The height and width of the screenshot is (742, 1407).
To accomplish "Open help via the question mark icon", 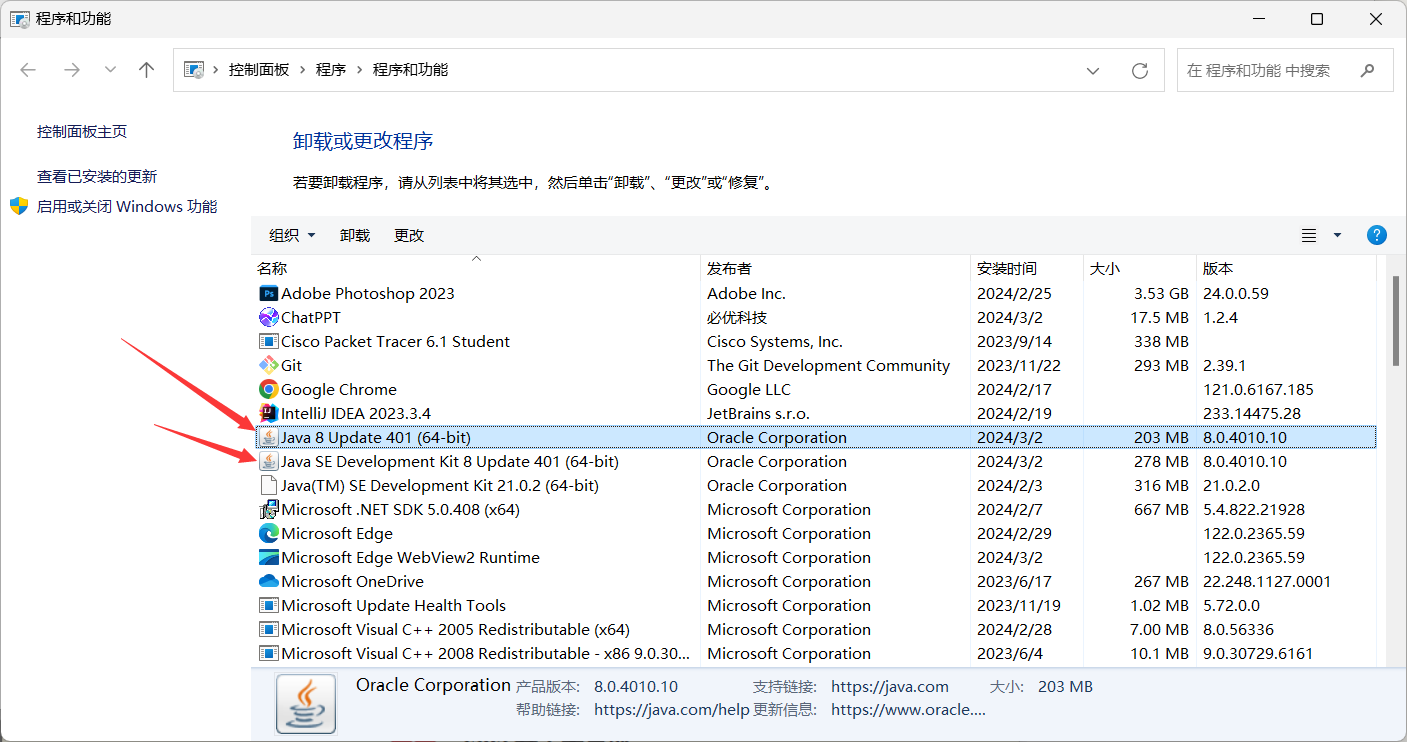I will [x=1377, y=235].
